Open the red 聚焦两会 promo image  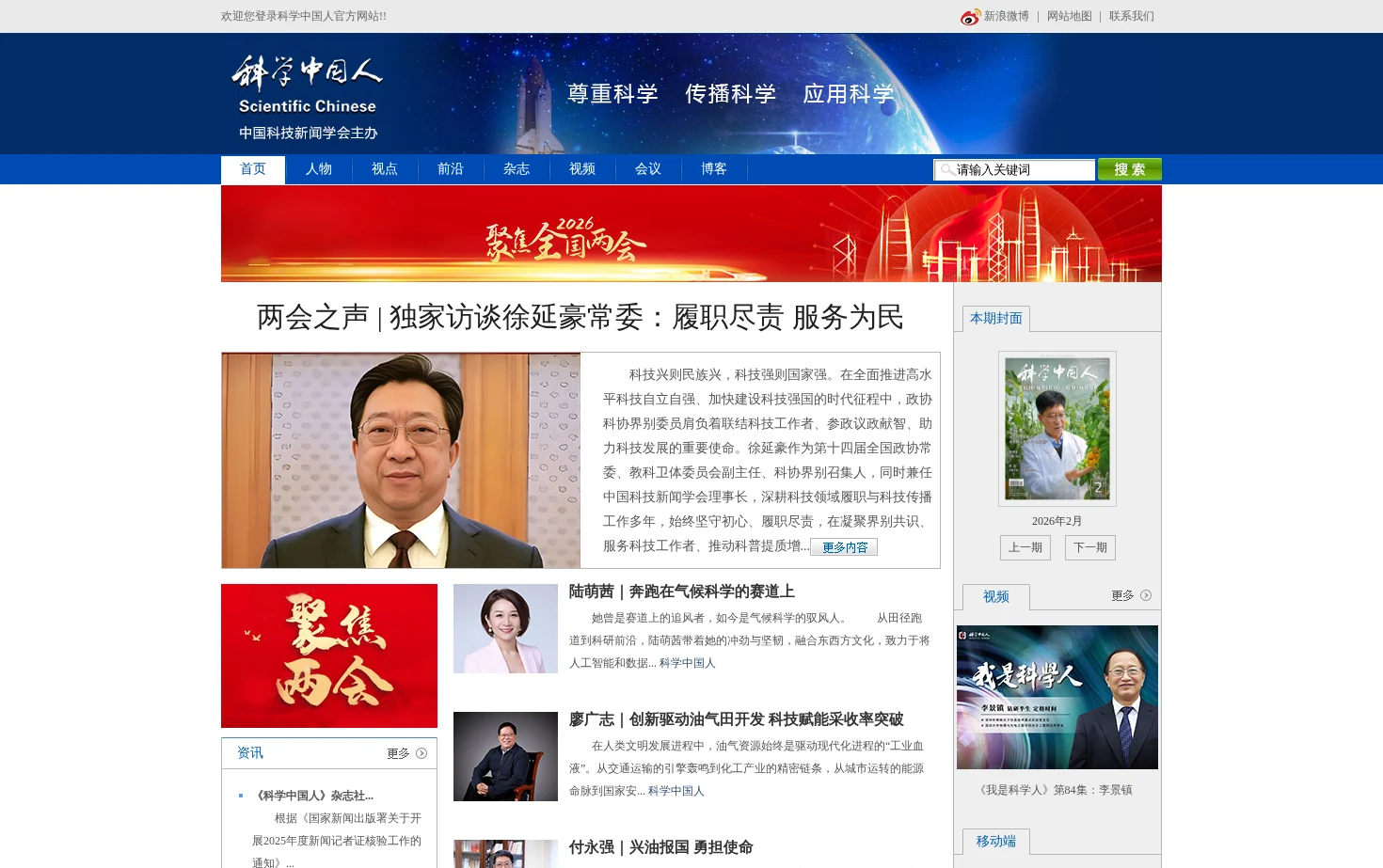[329, 655]
